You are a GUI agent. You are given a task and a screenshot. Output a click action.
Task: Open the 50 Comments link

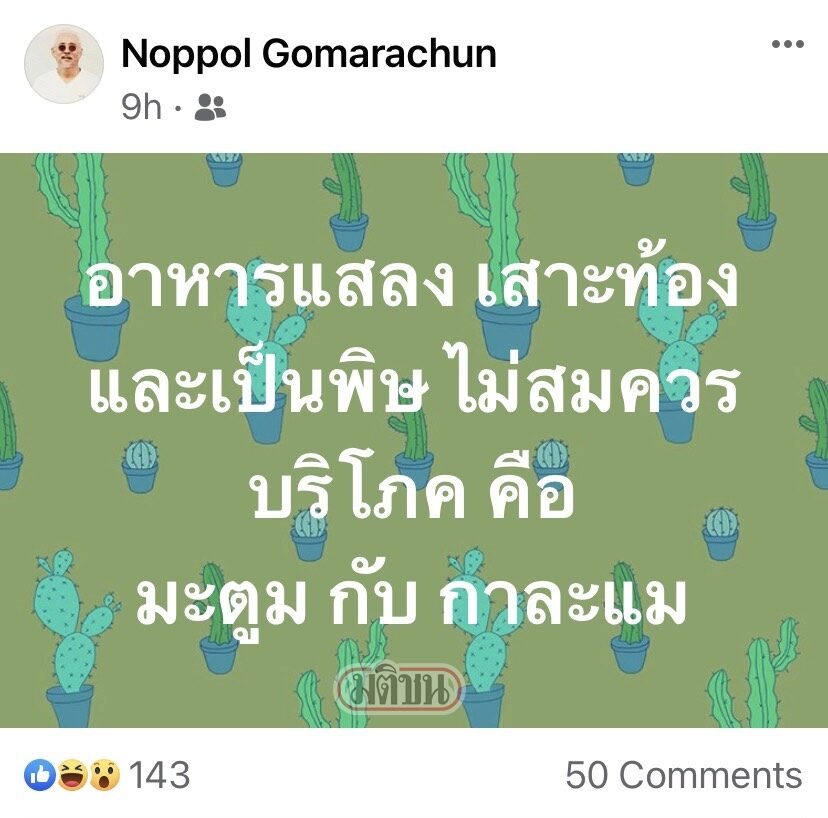pyautogui.click(x=684, y=775)
